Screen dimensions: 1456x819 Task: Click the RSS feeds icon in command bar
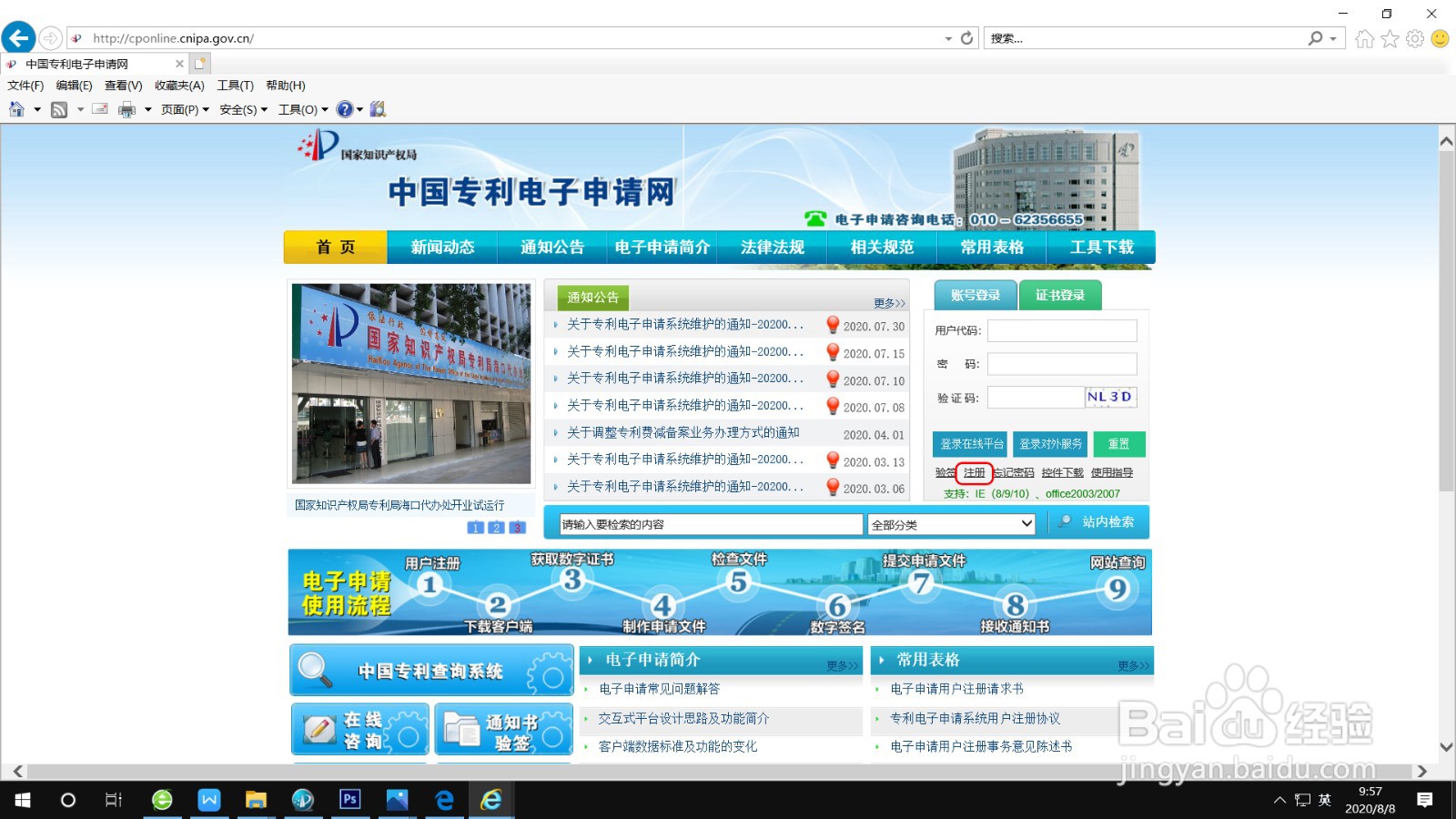pyautogui.click(x=59, y=109)
